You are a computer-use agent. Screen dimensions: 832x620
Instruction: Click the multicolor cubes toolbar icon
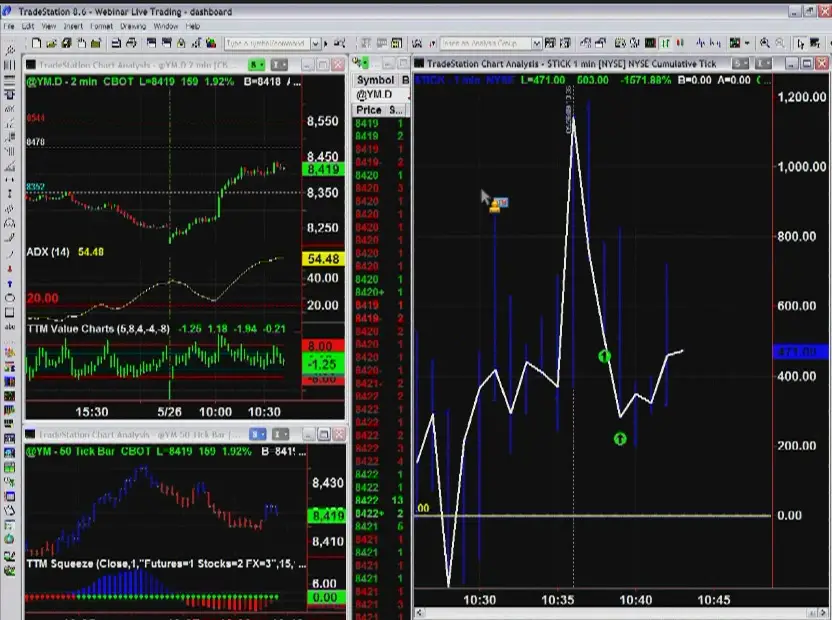211,43
